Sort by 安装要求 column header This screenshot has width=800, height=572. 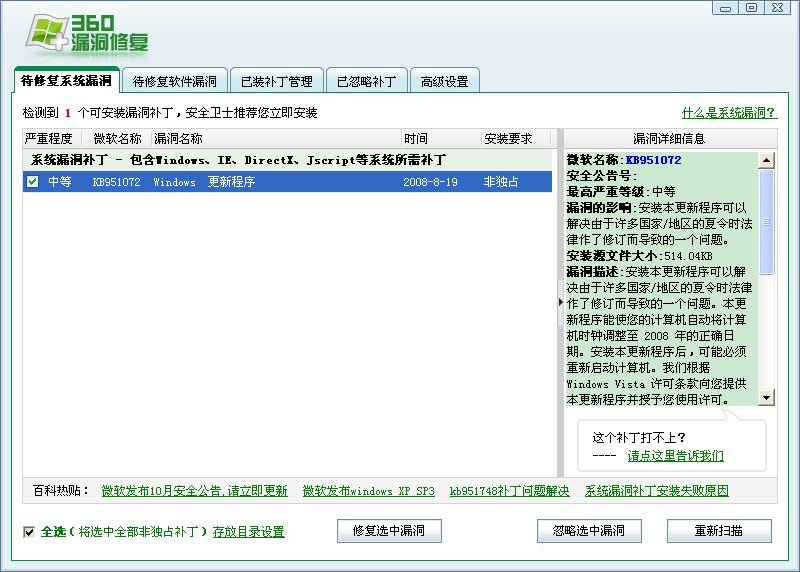(x=516, y=139)
